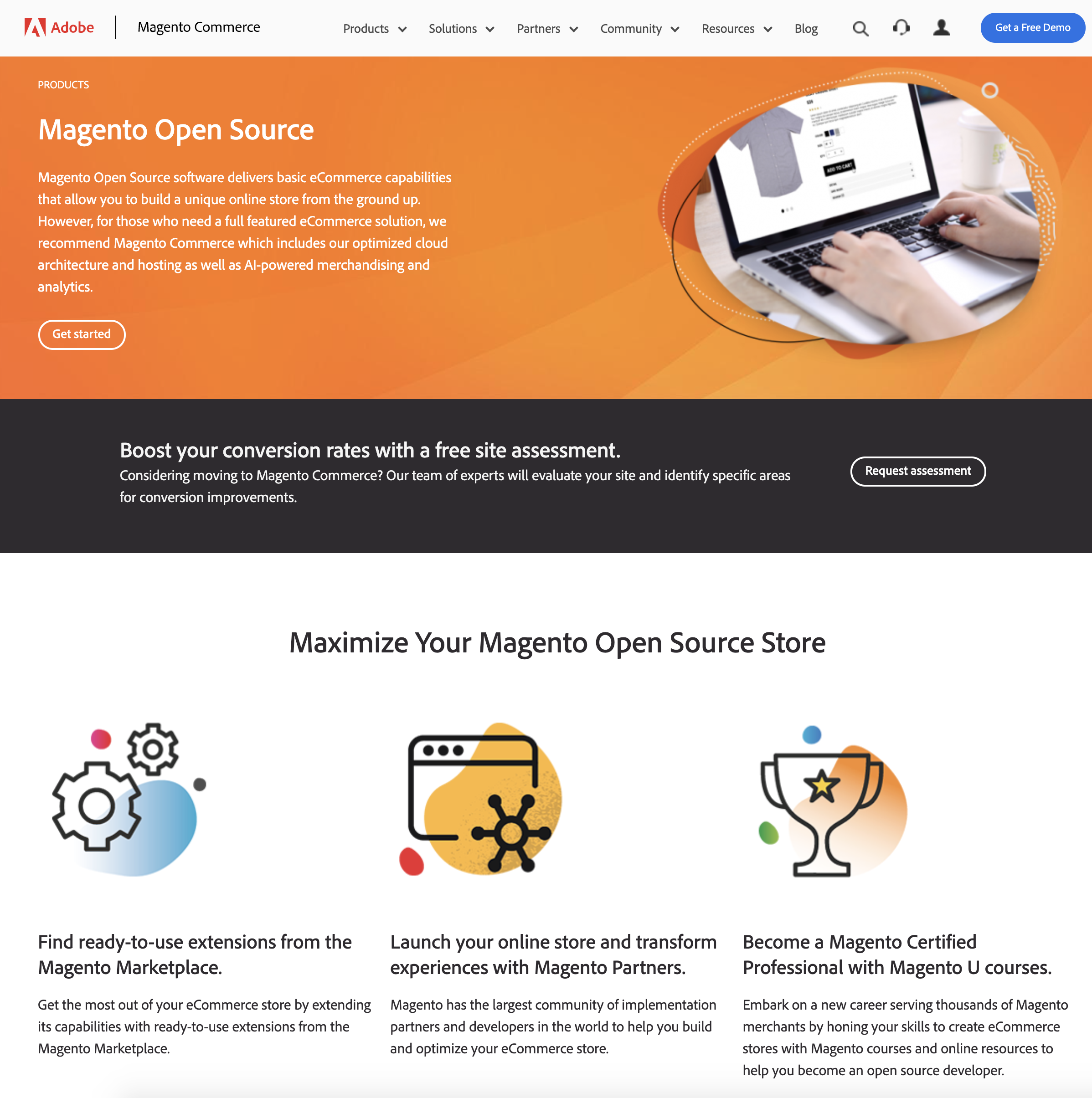Click the Get started button

click(83, 334)
